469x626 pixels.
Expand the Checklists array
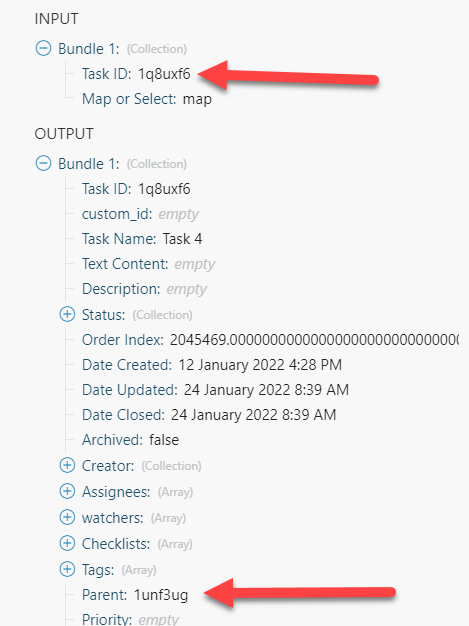(67, 543)
